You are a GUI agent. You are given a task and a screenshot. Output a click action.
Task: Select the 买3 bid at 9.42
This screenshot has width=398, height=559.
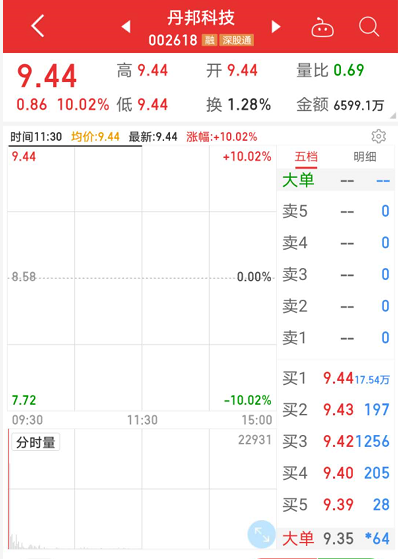pyautogui.click(x=336, y=441)
